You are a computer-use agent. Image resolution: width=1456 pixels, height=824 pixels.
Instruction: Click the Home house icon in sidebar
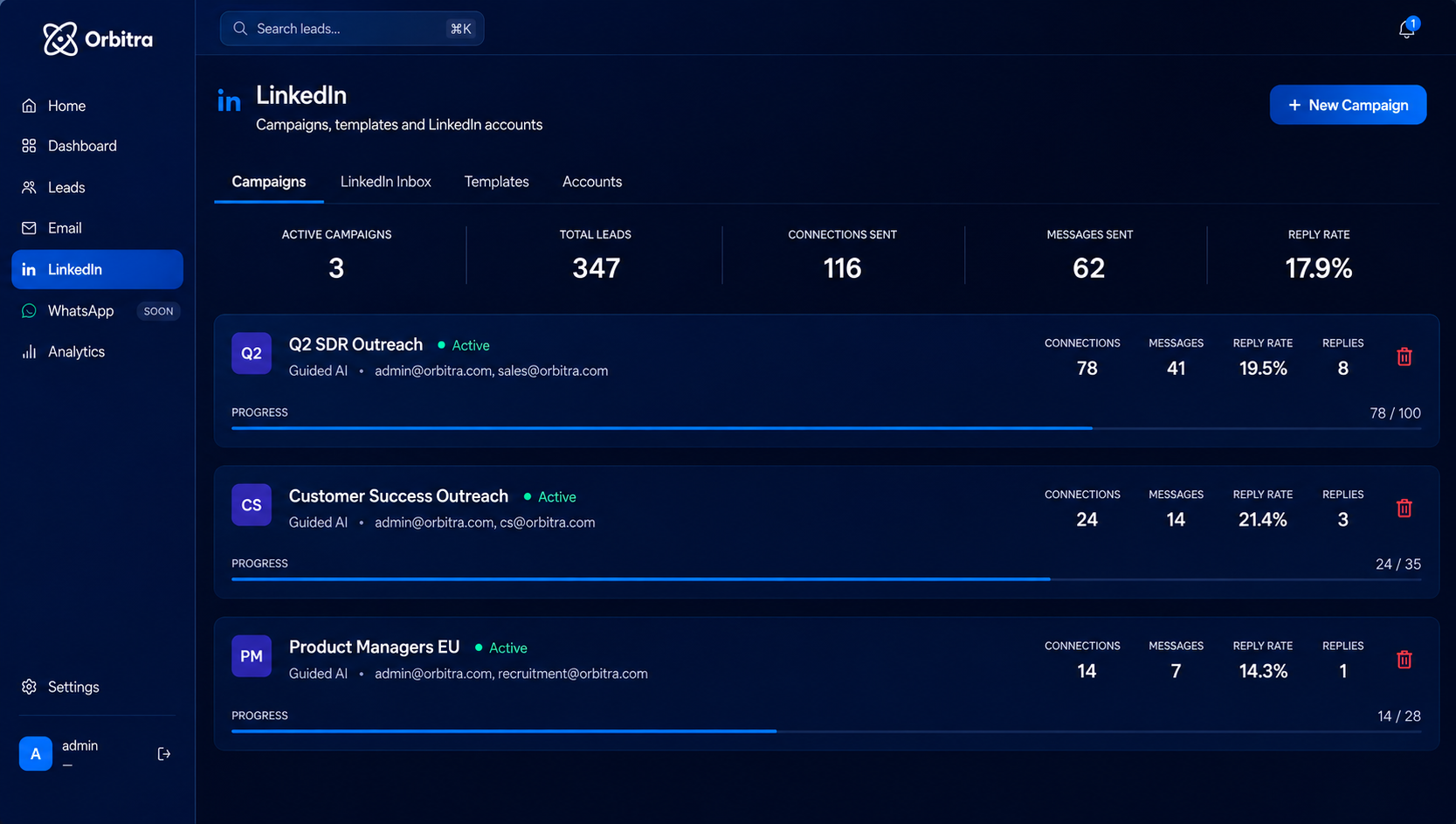tap(29, 106)
